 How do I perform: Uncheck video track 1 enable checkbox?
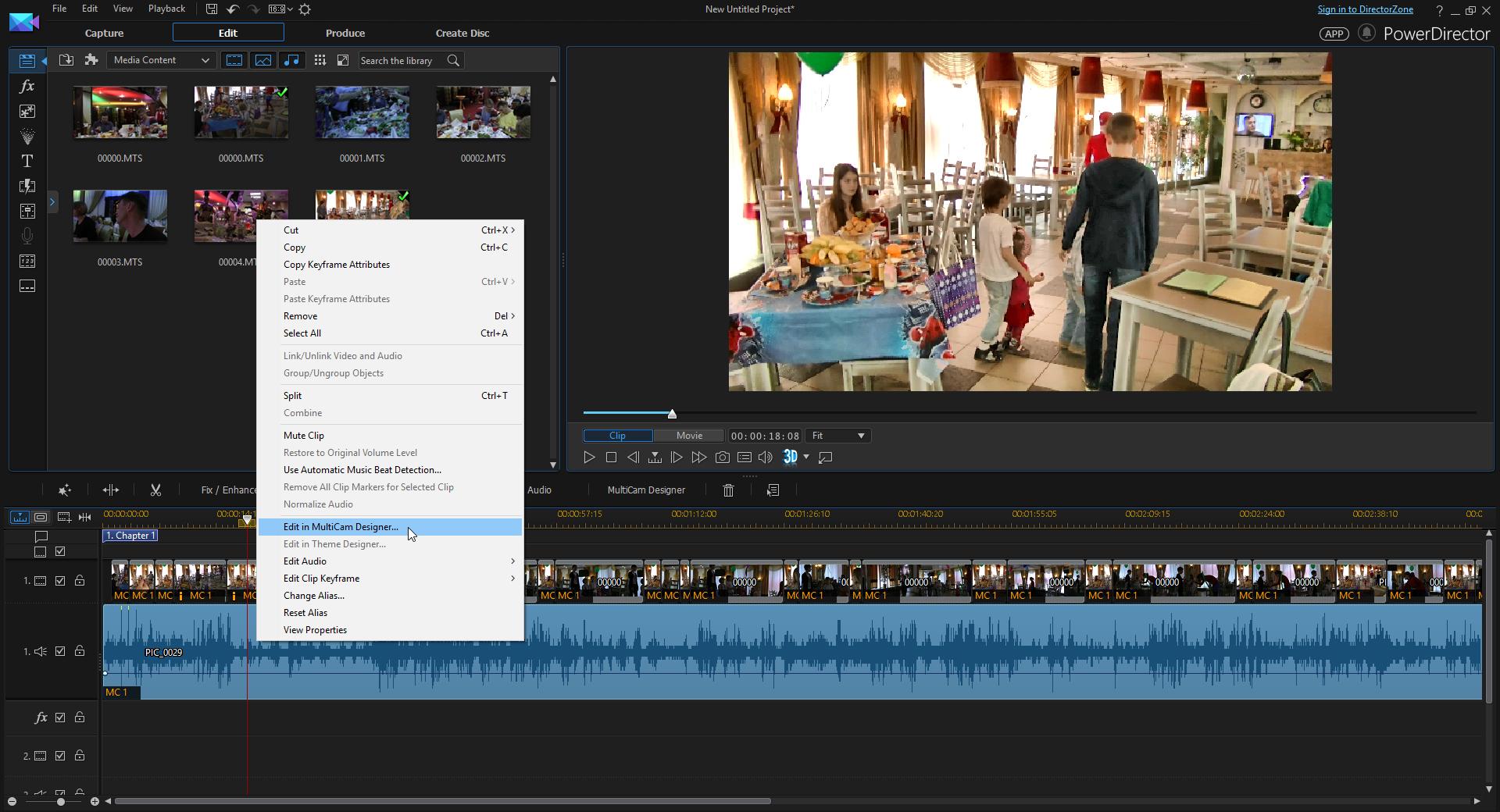click(60, 581)
